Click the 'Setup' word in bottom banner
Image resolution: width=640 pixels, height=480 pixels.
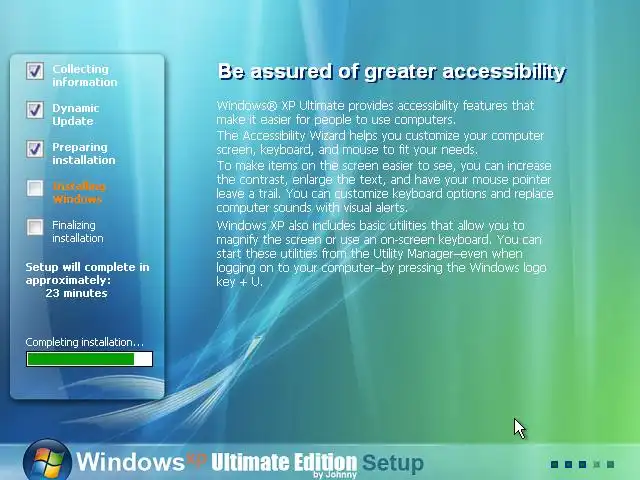393,463
